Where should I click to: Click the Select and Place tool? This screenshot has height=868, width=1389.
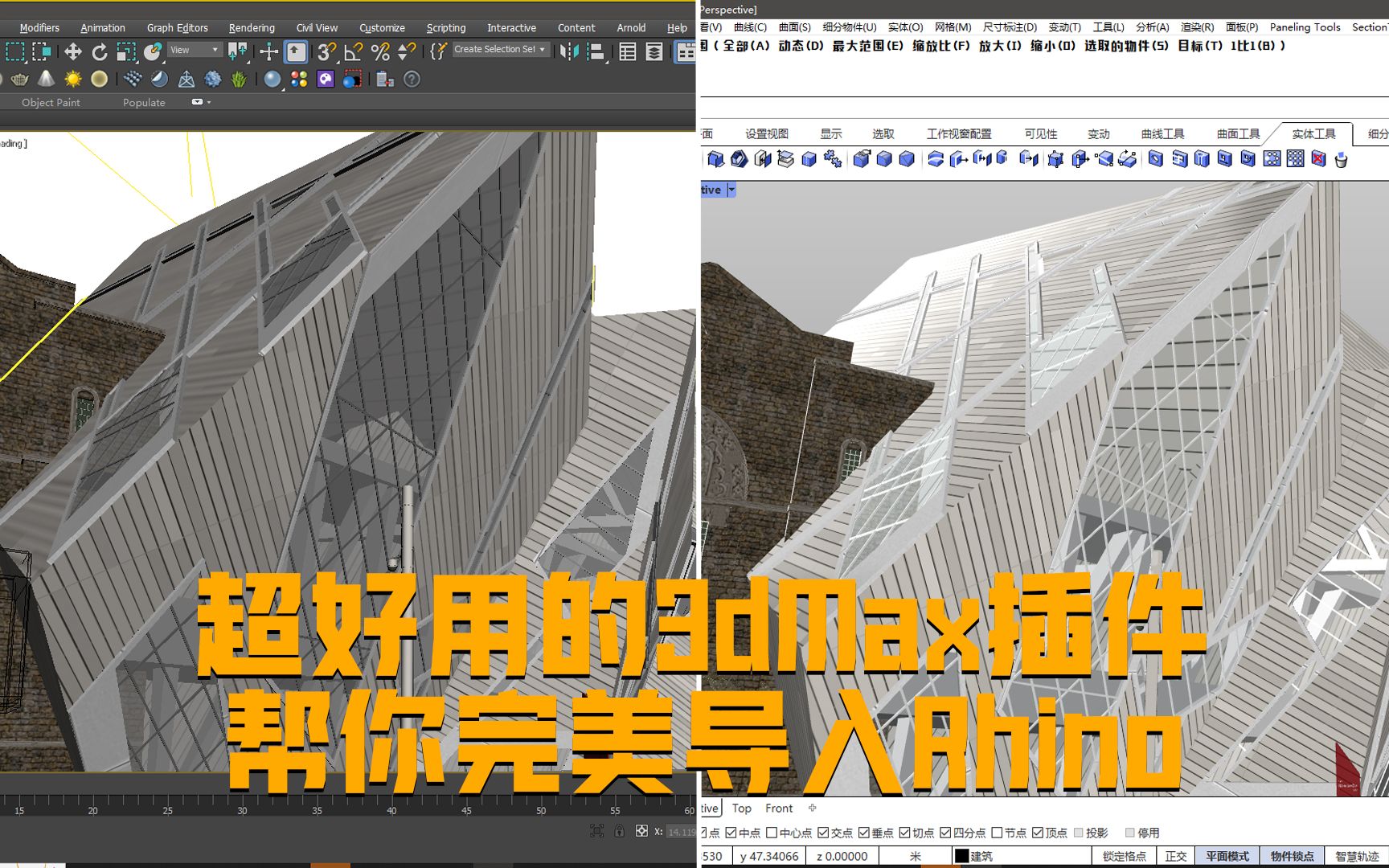coord(153,52)
